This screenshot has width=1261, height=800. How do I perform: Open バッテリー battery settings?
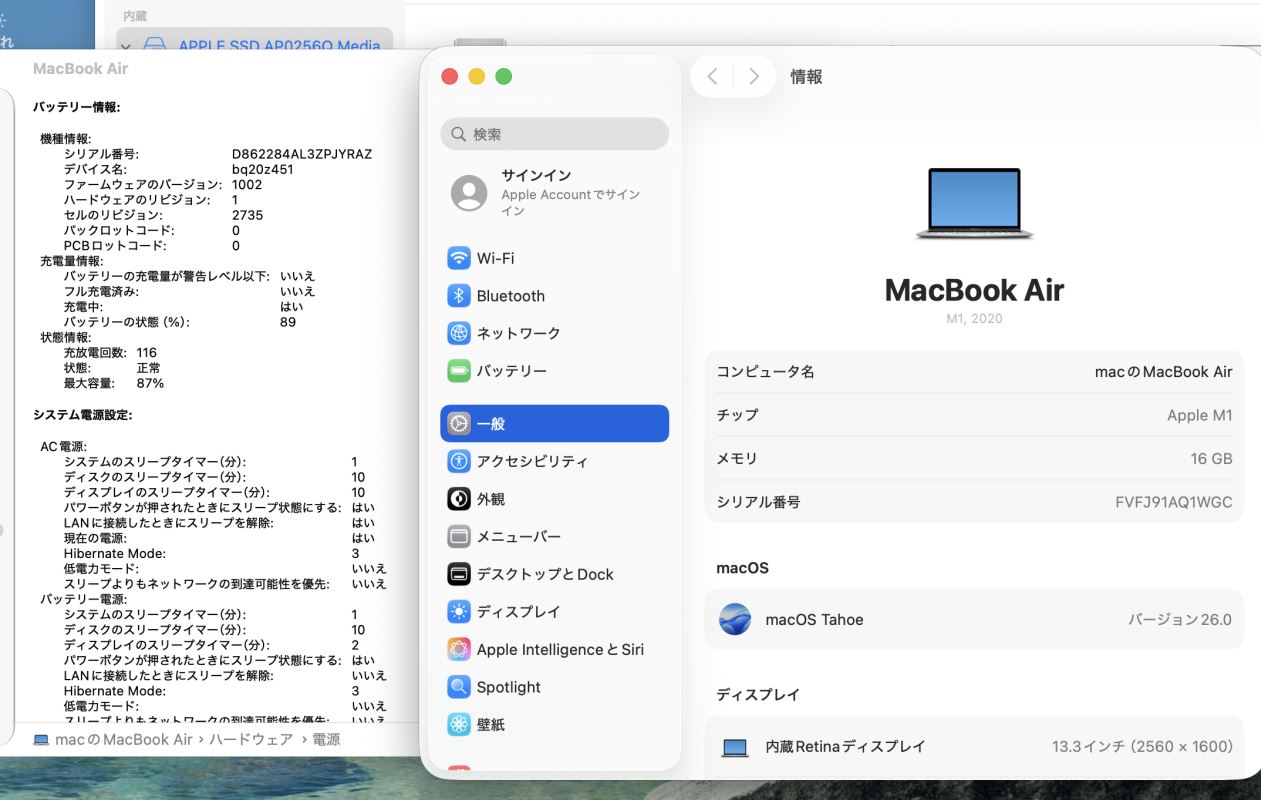(x=511, y=371)
